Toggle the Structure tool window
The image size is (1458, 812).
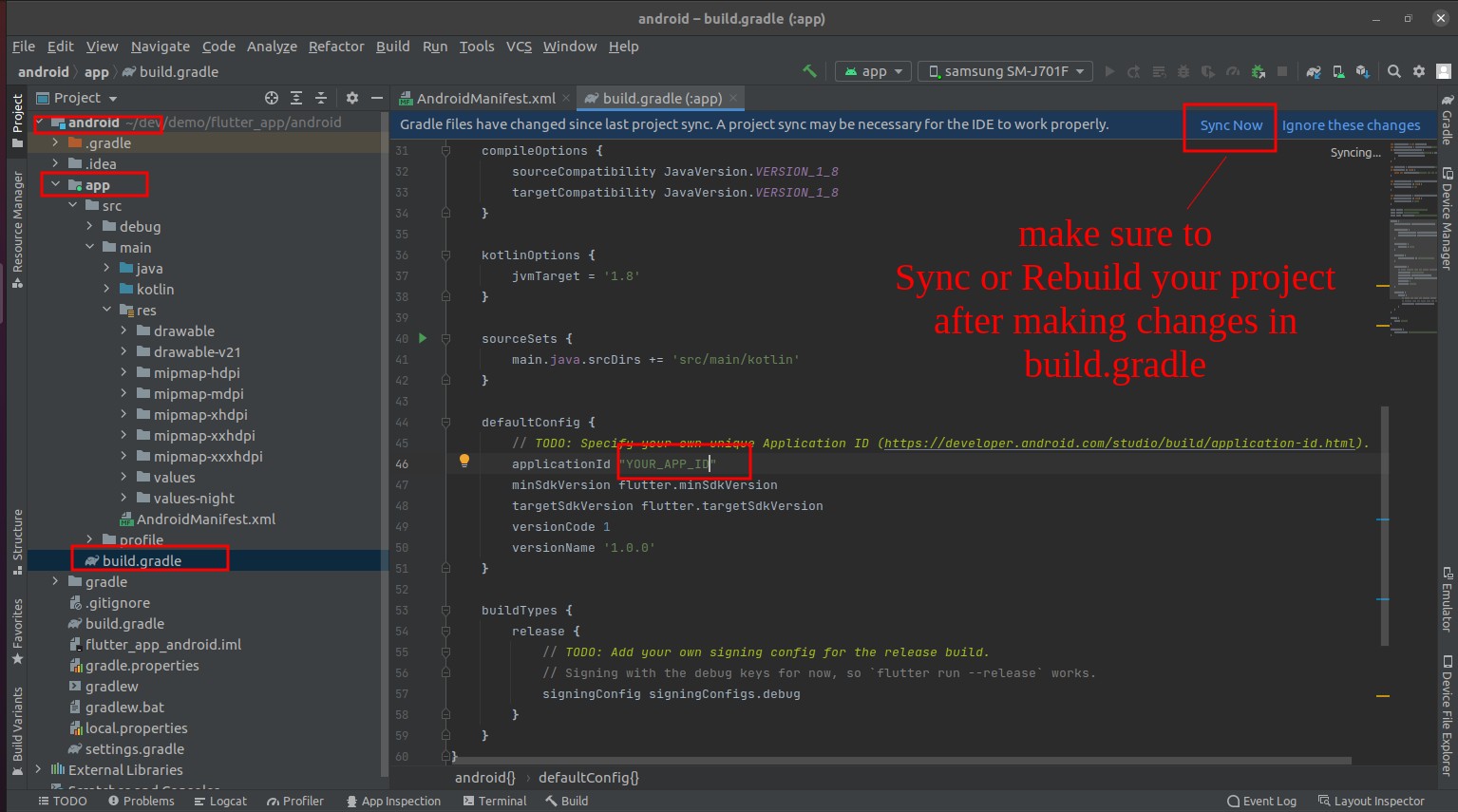tap(17, 541)
